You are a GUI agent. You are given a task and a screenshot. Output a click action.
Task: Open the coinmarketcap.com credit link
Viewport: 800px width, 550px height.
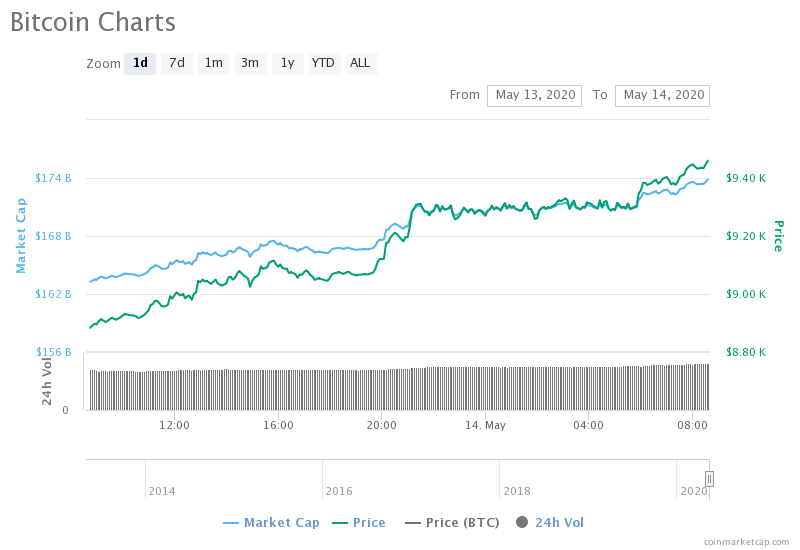pos(746,542)
